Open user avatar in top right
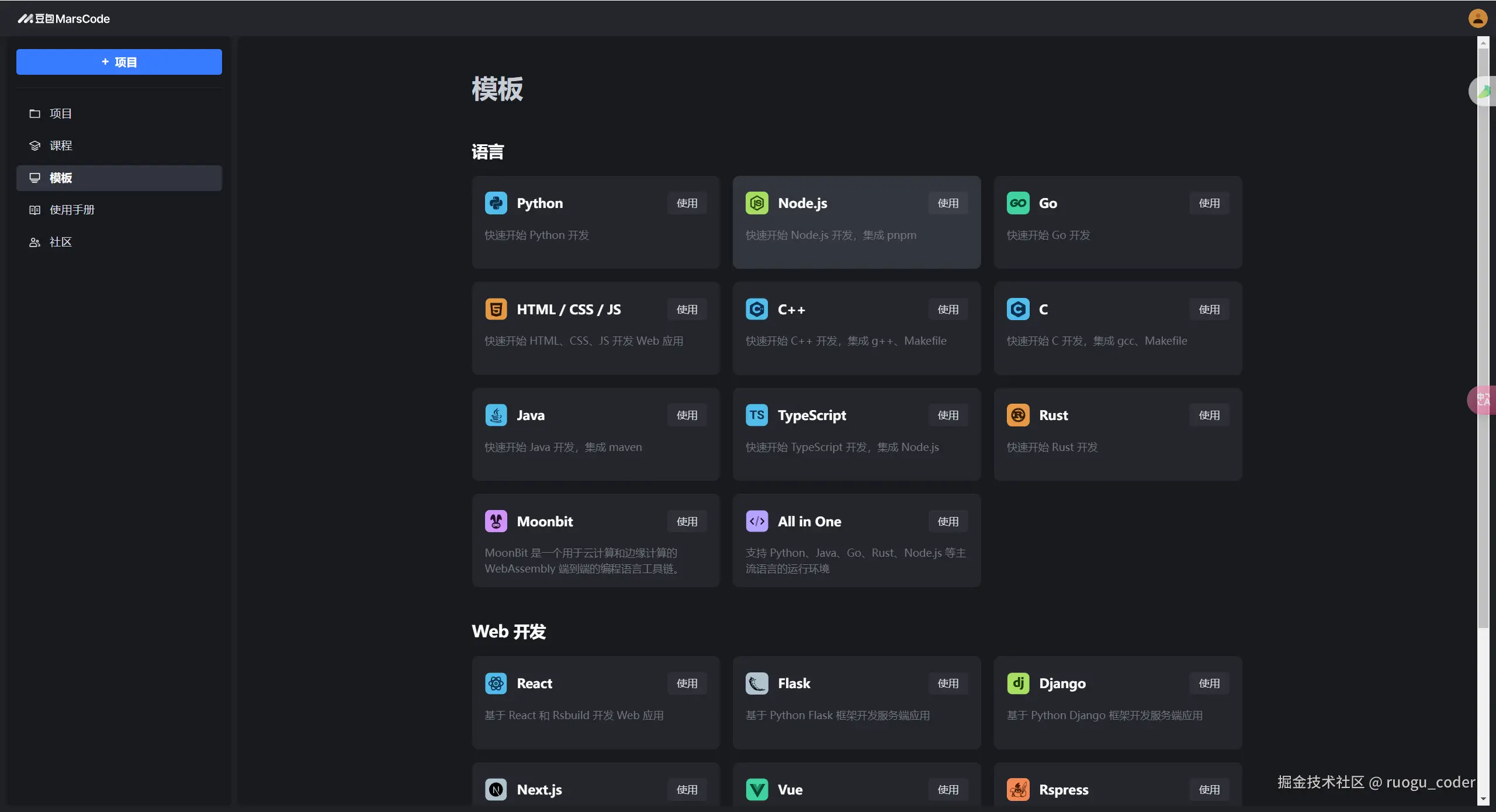The width and height of the screenshot is (1496, 812). click(x=1477, y=19)
